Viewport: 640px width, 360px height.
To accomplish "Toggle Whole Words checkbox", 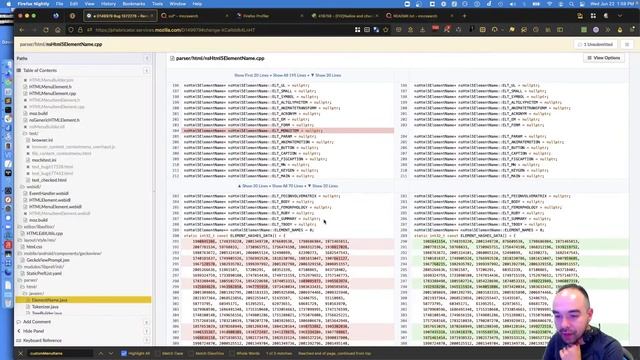I will 233,353.
